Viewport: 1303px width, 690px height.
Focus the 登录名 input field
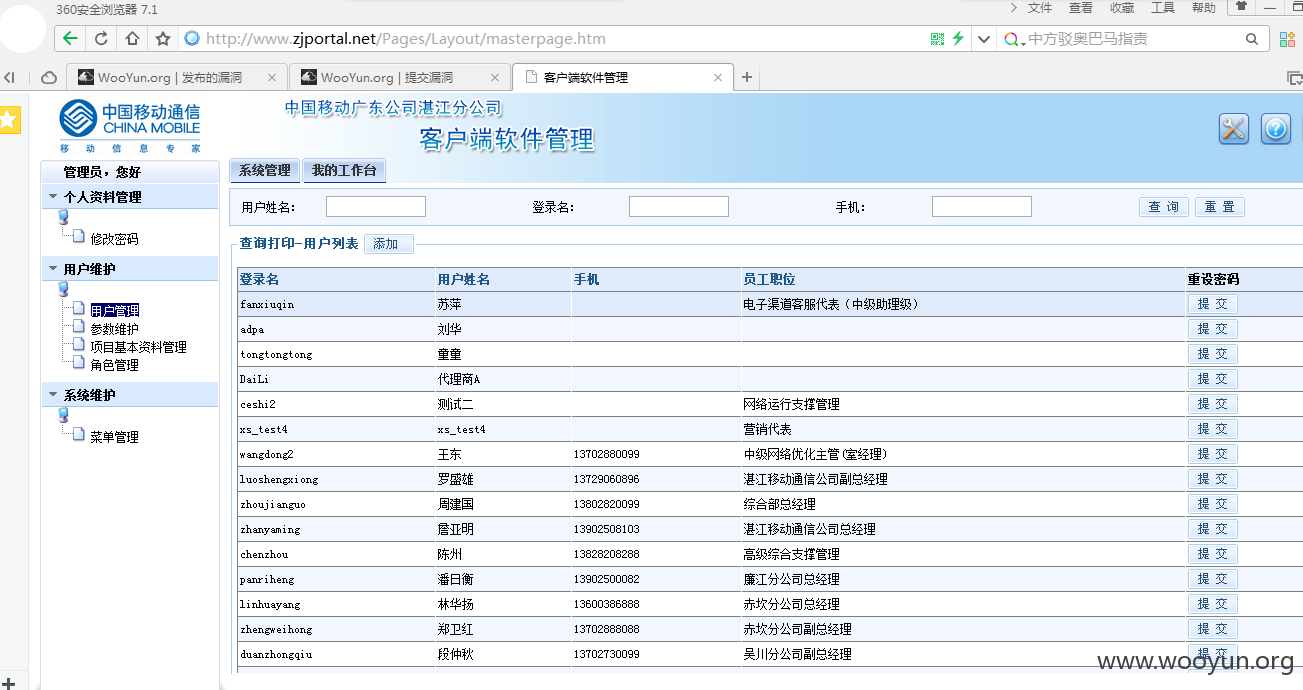pos(679,206)
